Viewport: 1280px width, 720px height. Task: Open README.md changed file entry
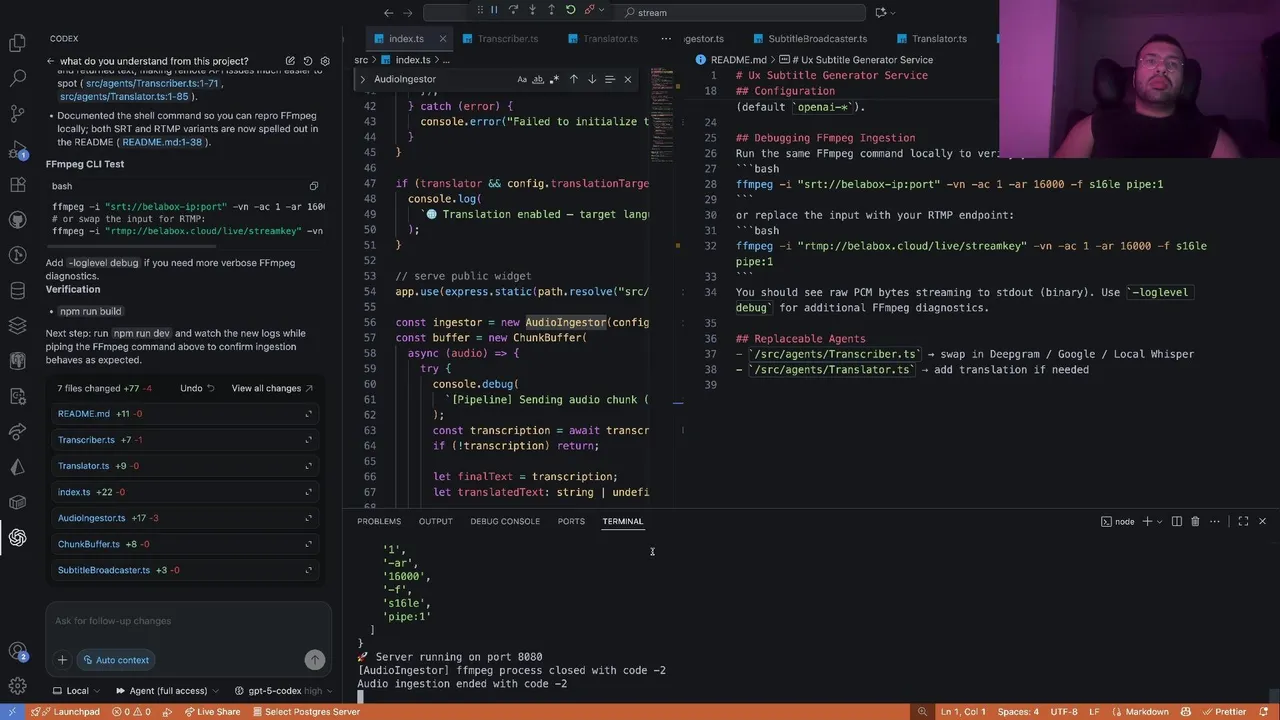185,414
